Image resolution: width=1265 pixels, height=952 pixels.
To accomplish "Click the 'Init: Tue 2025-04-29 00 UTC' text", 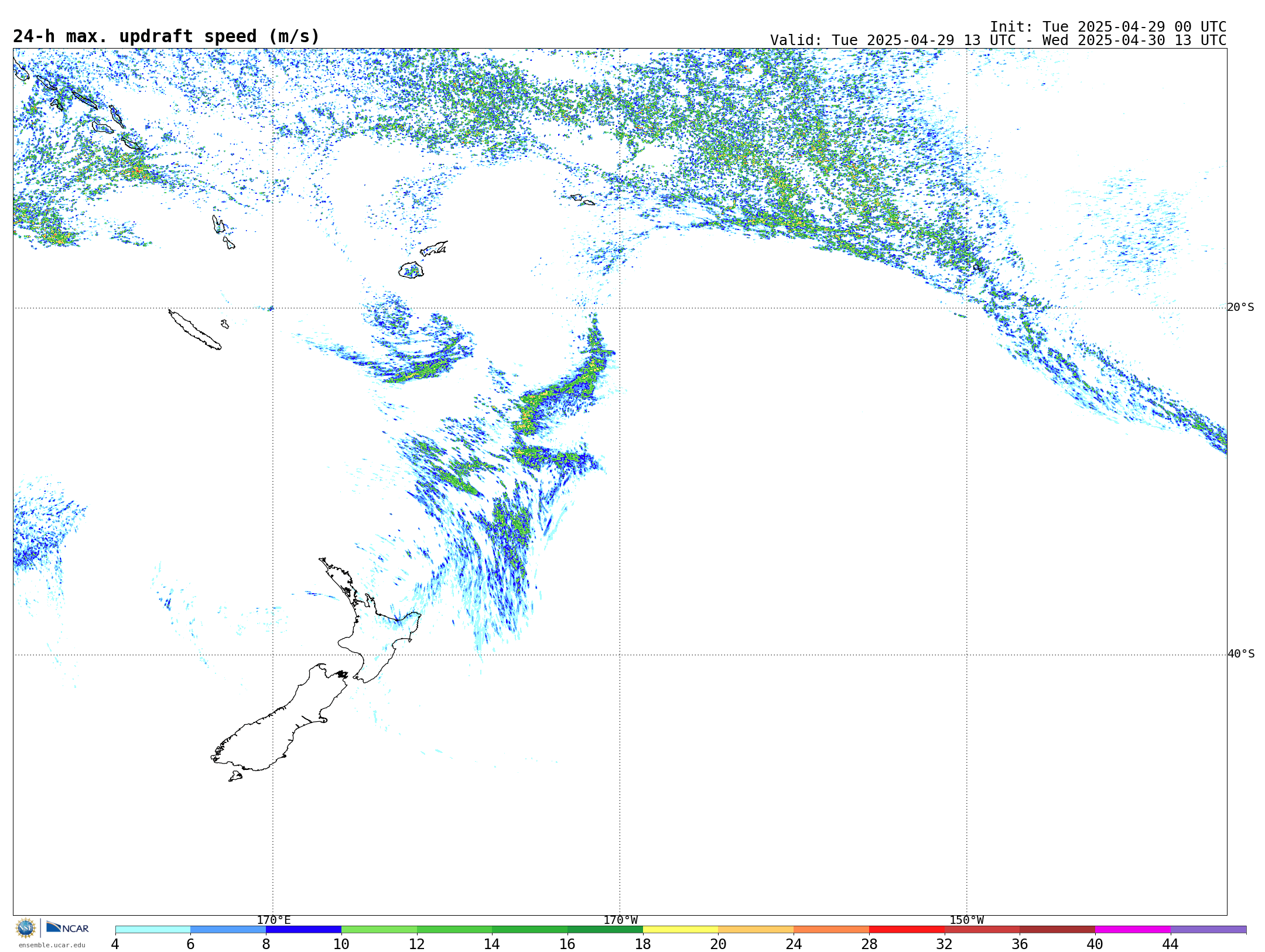I will pyautogui.click(x=1108, y=27).
